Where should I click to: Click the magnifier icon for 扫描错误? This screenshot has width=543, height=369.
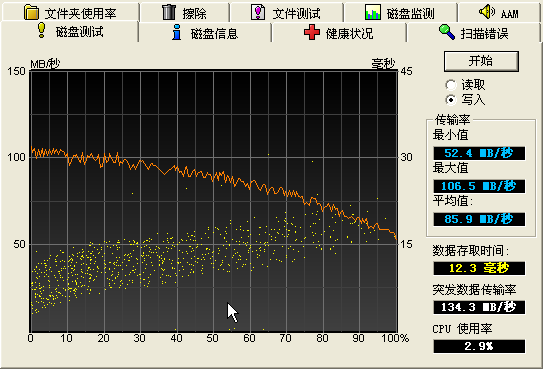[447, 32]
